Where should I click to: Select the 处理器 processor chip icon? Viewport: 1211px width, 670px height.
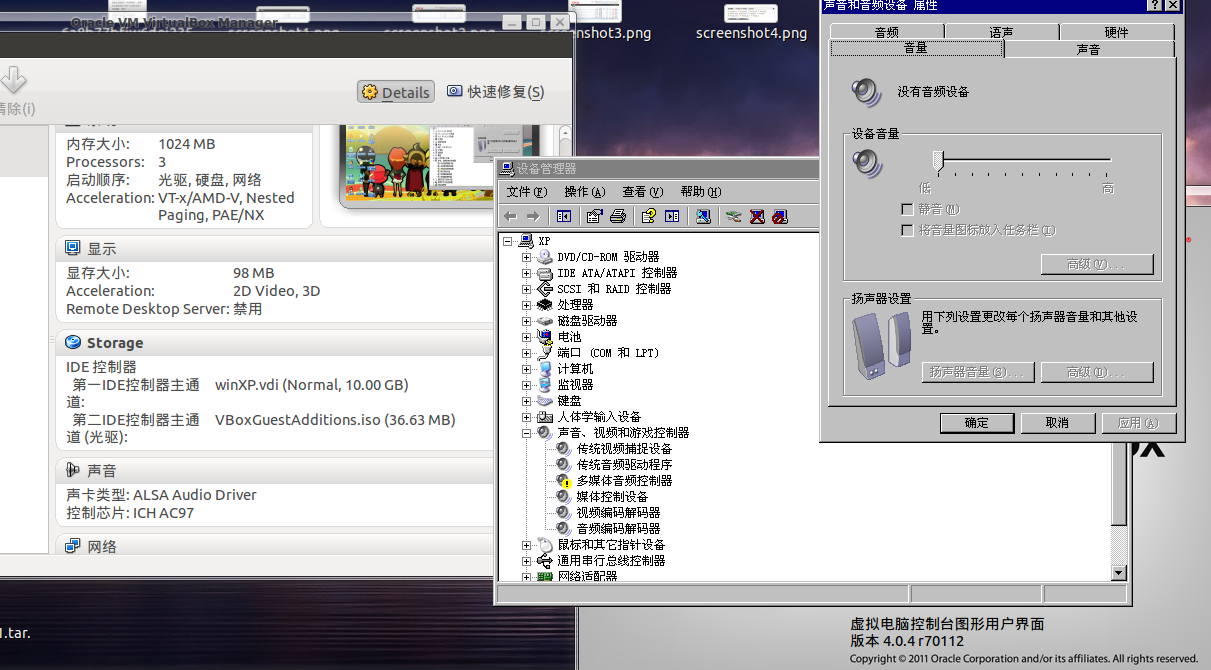pyautogui.click(x=545, y=305)
